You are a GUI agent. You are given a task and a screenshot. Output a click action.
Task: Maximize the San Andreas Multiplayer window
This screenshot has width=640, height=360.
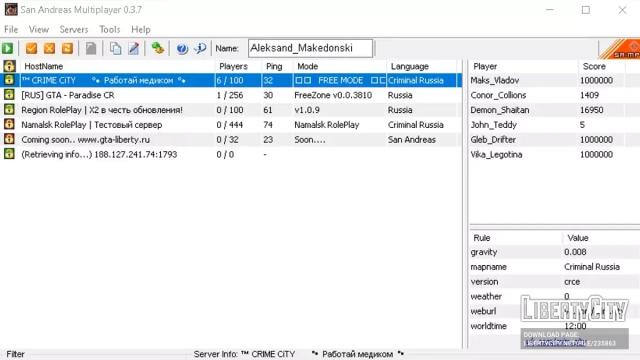click(586, 10)
